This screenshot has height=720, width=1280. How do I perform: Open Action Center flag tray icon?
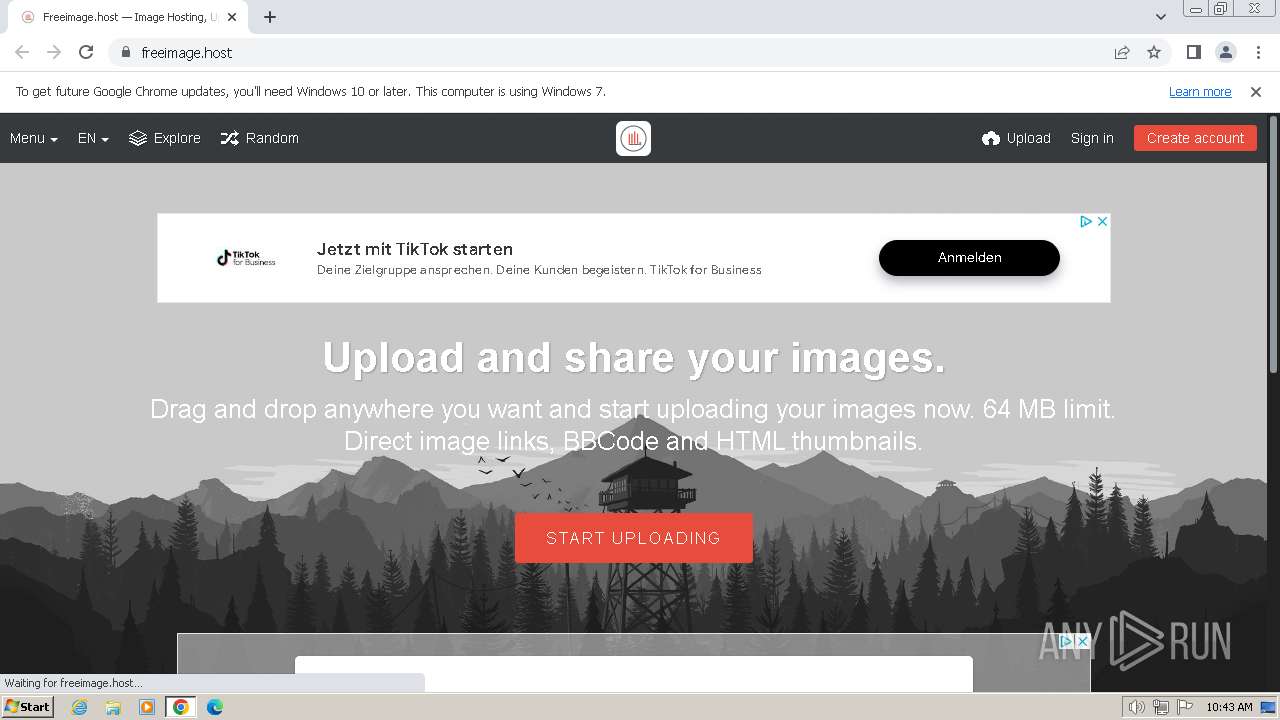point(1185,707)
